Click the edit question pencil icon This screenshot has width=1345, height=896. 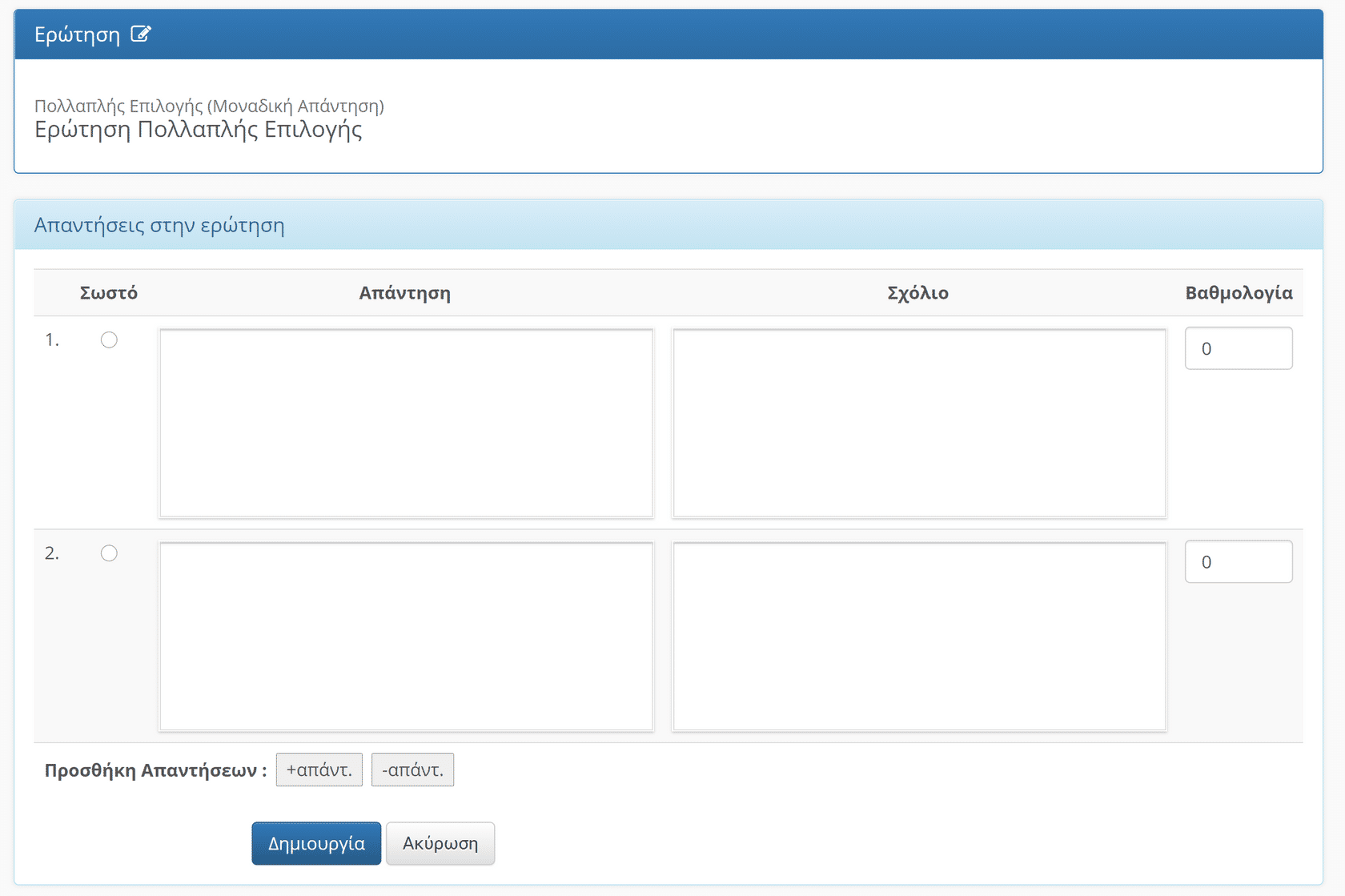(x=141, y=34)
